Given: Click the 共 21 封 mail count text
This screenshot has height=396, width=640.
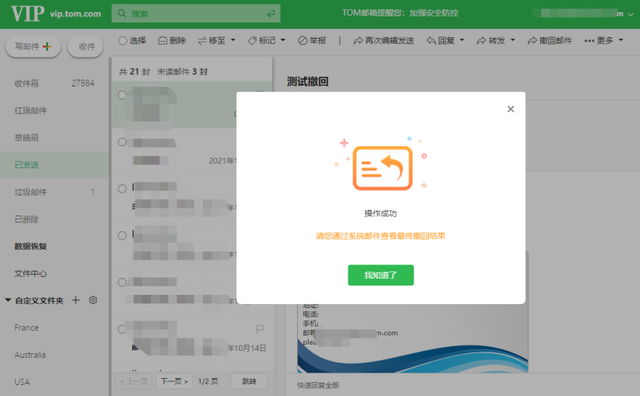Looking at the screenshot, I should [x=134, y=72].
